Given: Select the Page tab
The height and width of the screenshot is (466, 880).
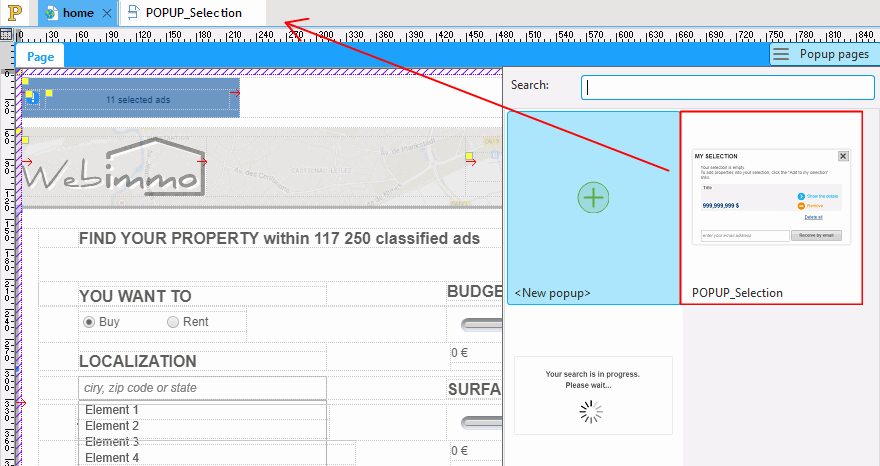Looking at the screenshot, I should coord(41,56).
